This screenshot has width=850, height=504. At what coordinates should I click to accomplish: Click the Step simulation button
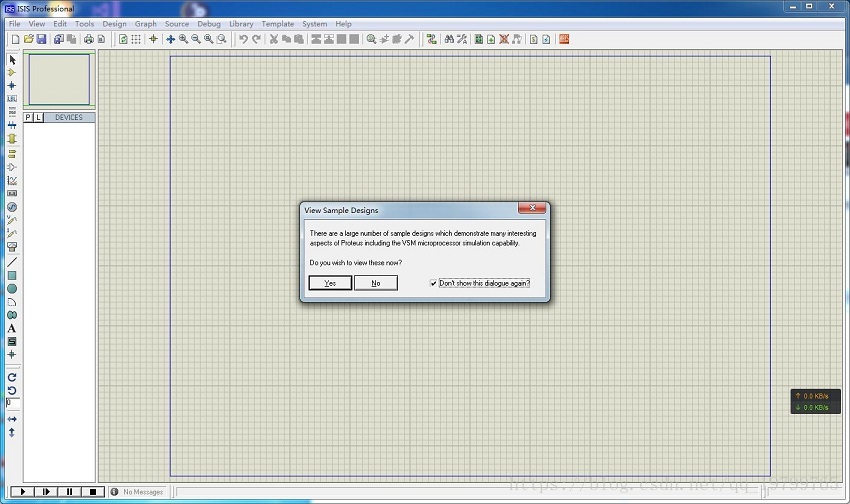coord(46,492)
